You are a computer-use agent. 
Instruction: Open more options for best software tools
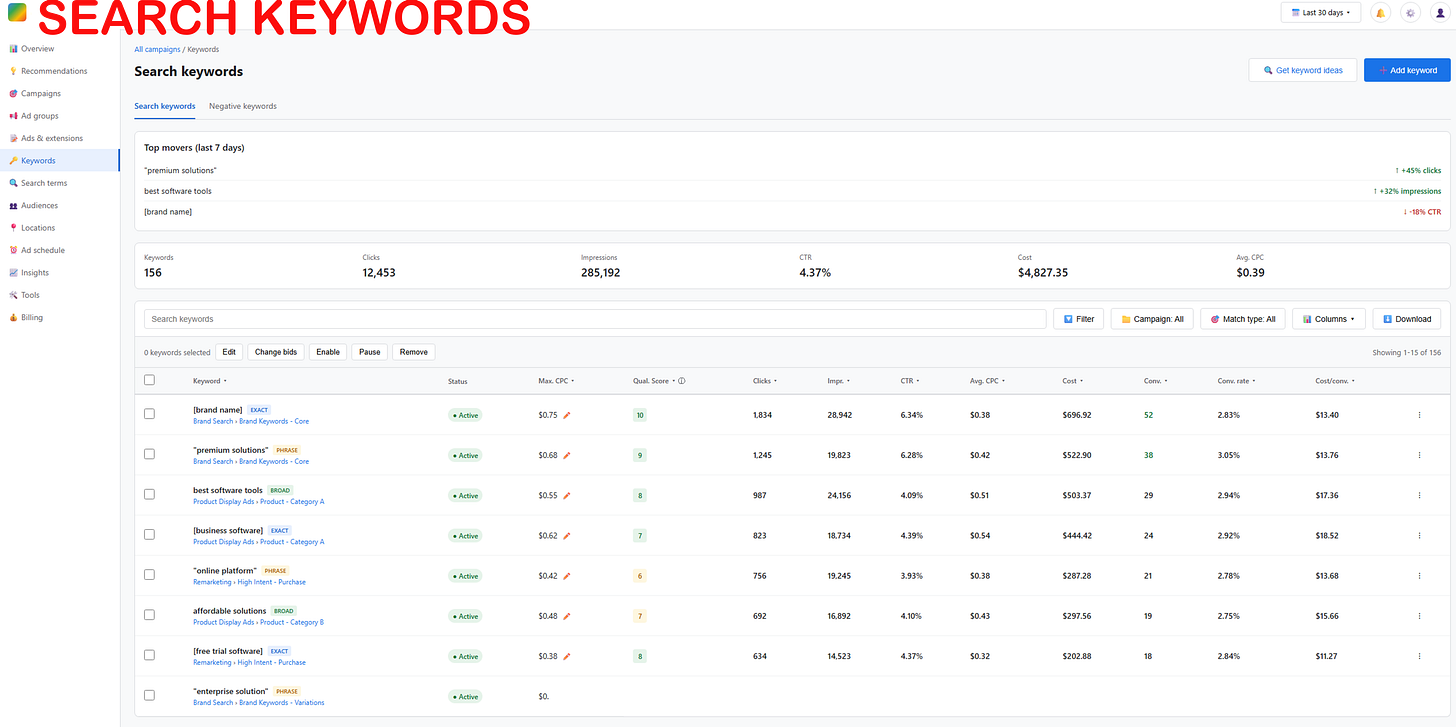coord(1419,495)
